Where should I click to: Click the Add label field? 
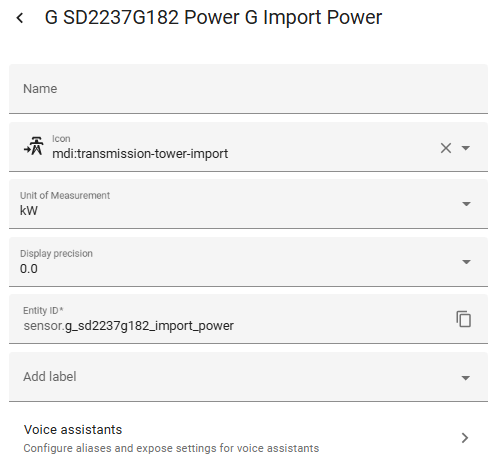(x=248, y=377)
